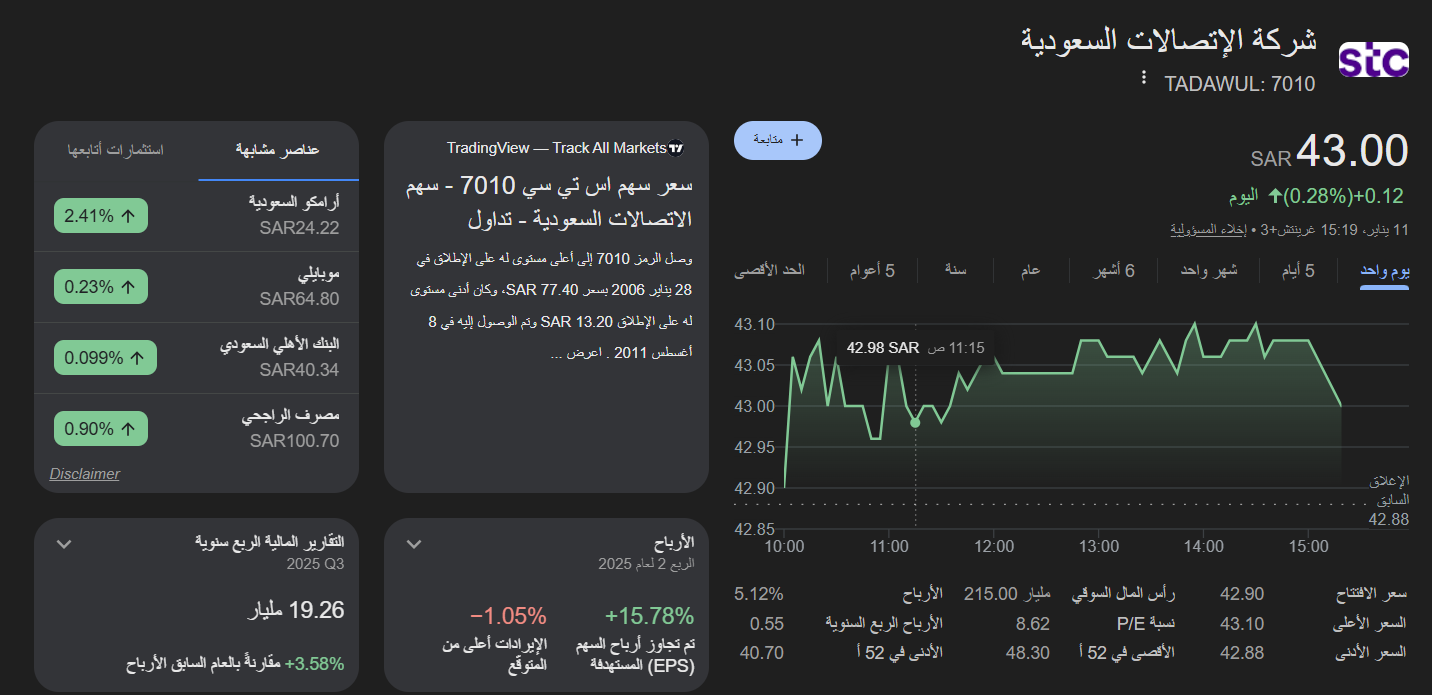This screenshot has height=695, width=1432.
Task: Select the 11:15 data point on the chart
Action: (x=914, y=422)
